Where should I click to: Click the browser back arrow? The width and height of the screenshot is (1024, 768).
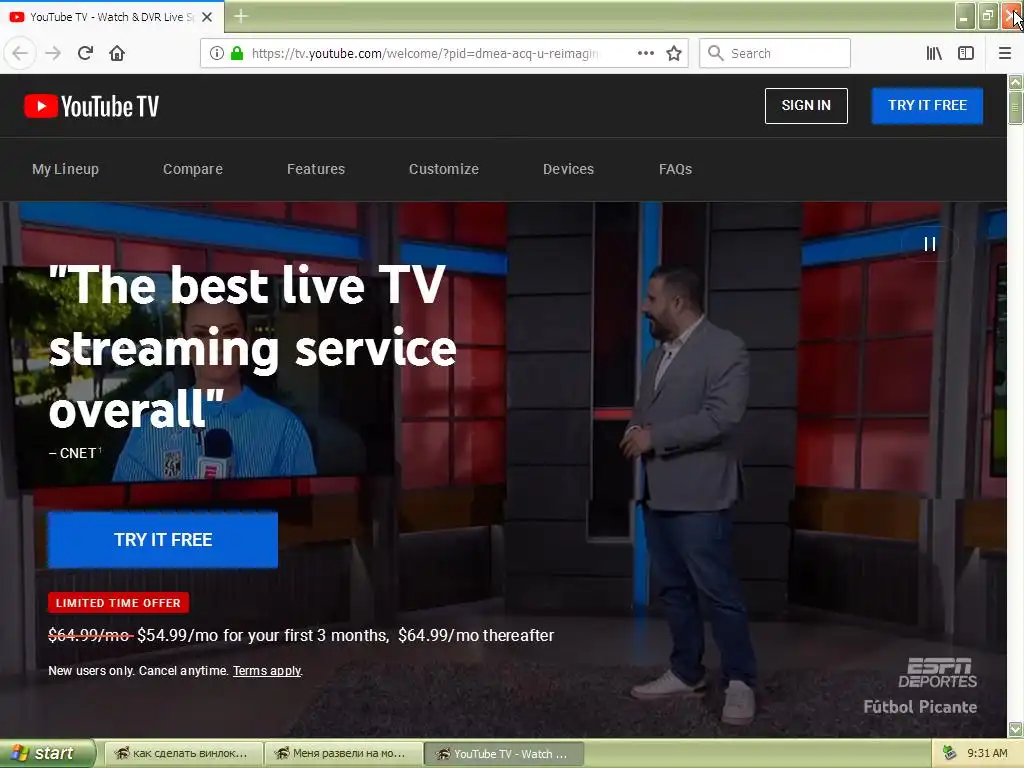[x=20, y=53]
